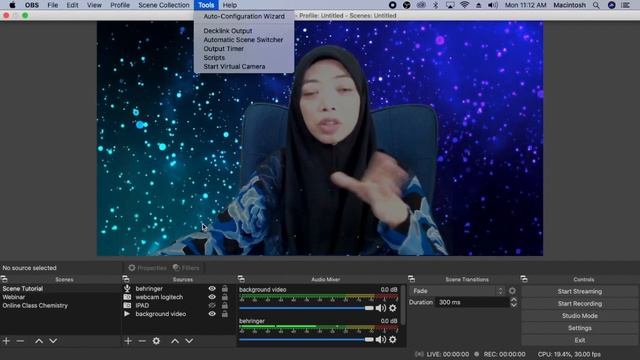Click the camera icon of the webcam logitech source
The image size is (640, 360).
[x=127, y=297]
